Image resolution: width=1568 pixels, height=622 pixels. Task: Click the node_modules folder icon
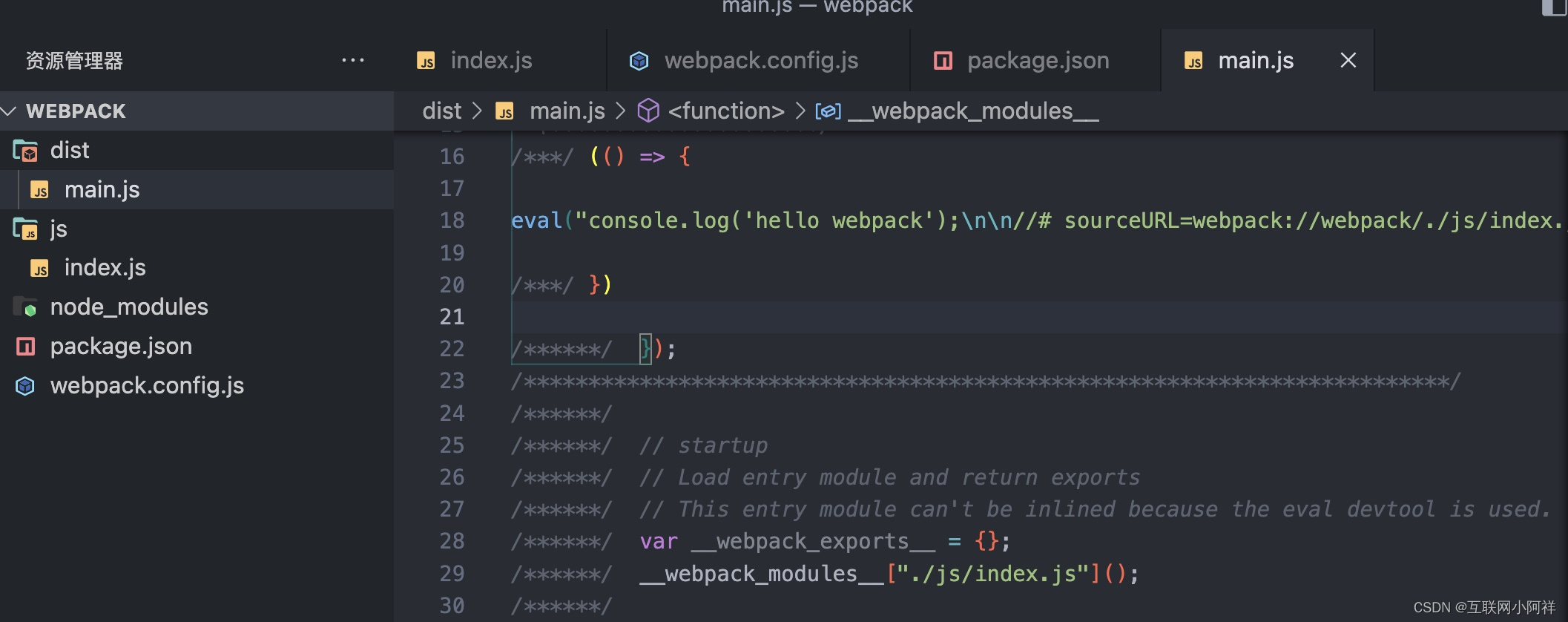coord(26,307)
